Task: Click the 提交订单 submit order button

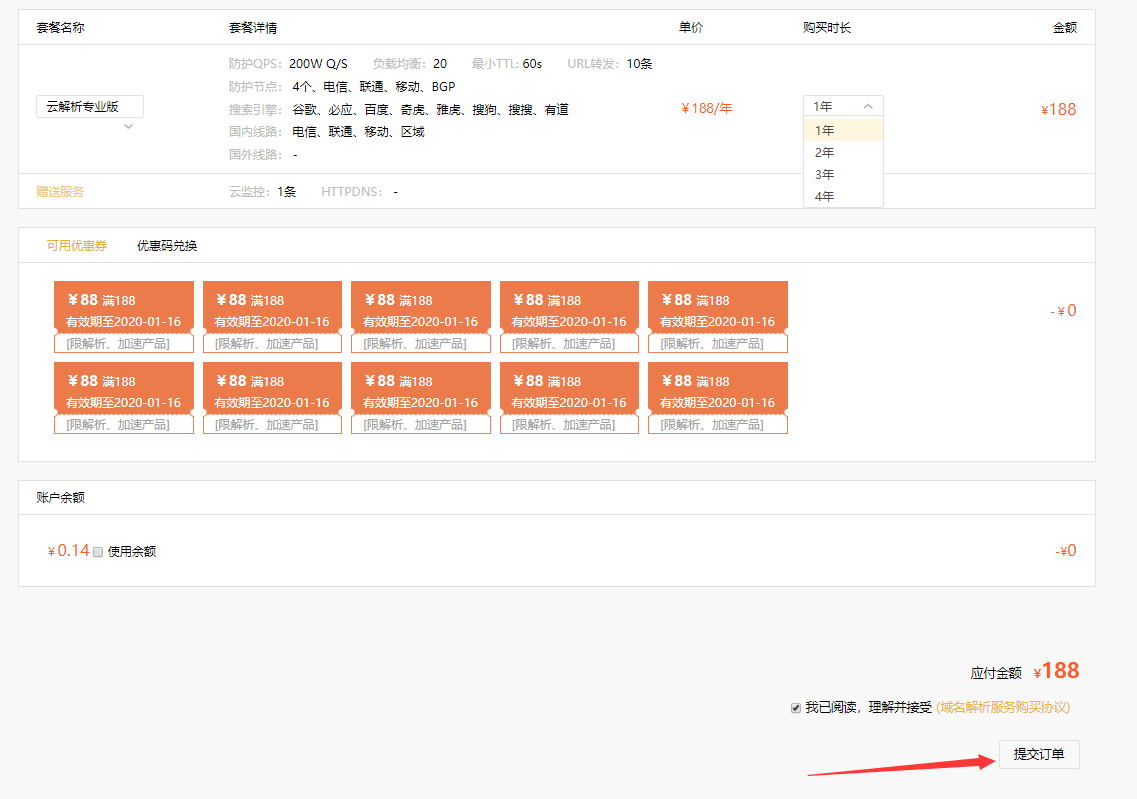Action: click(x=1038, y=754)
